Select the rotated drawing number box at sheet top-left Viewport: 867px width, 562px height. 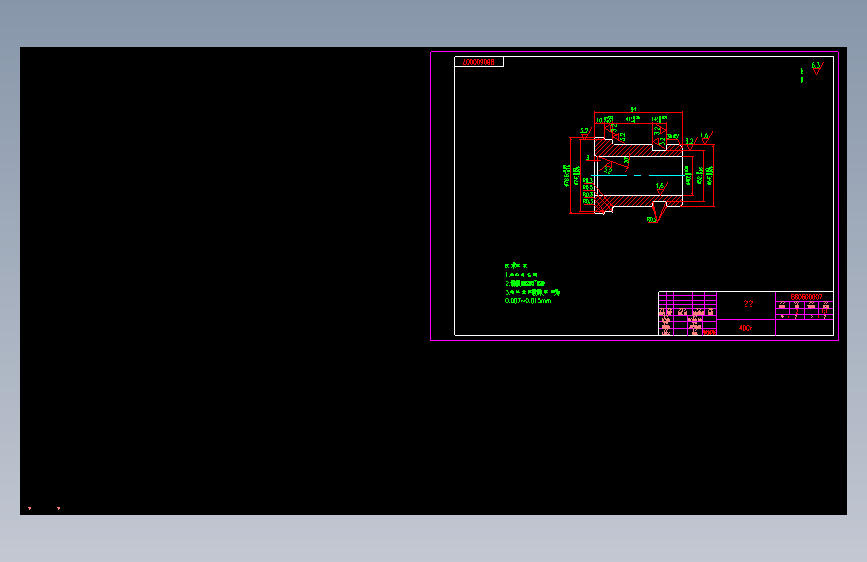(479, 62)
